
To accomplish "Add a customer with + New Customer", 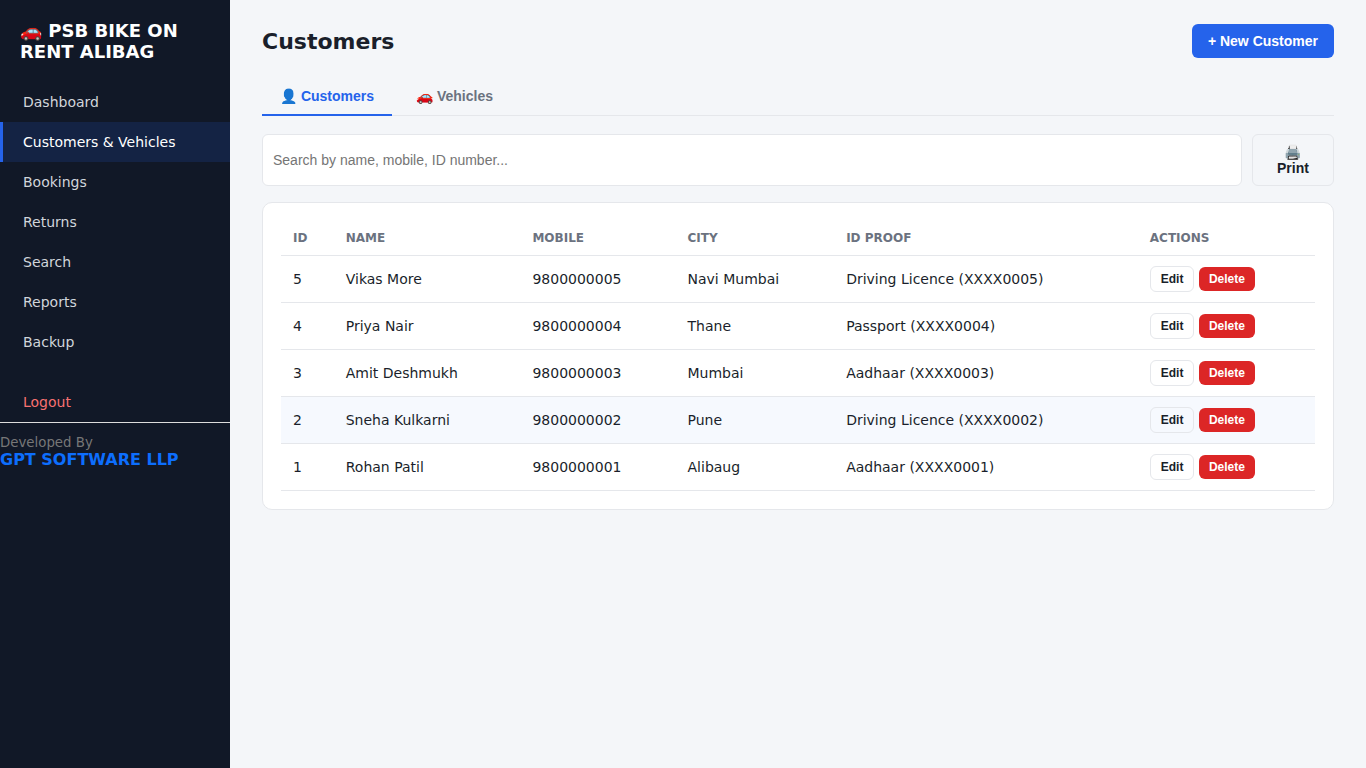I will click(1263, 41).
